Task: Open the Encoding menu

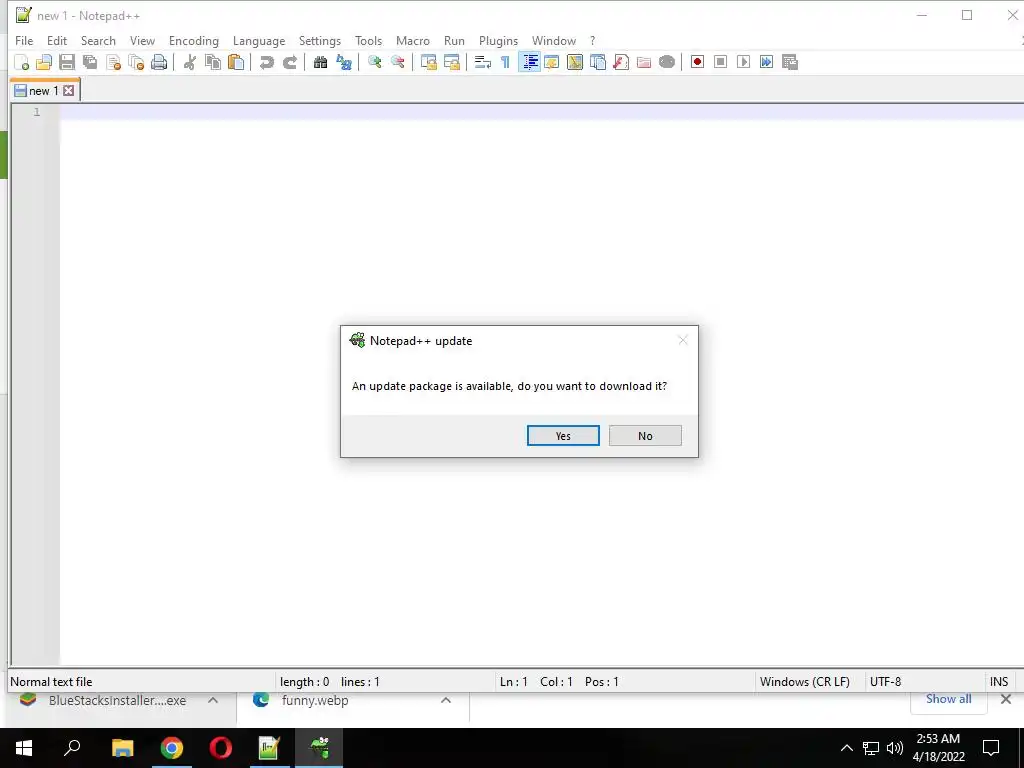Action: pyautogui.click(x=194, y=40)
